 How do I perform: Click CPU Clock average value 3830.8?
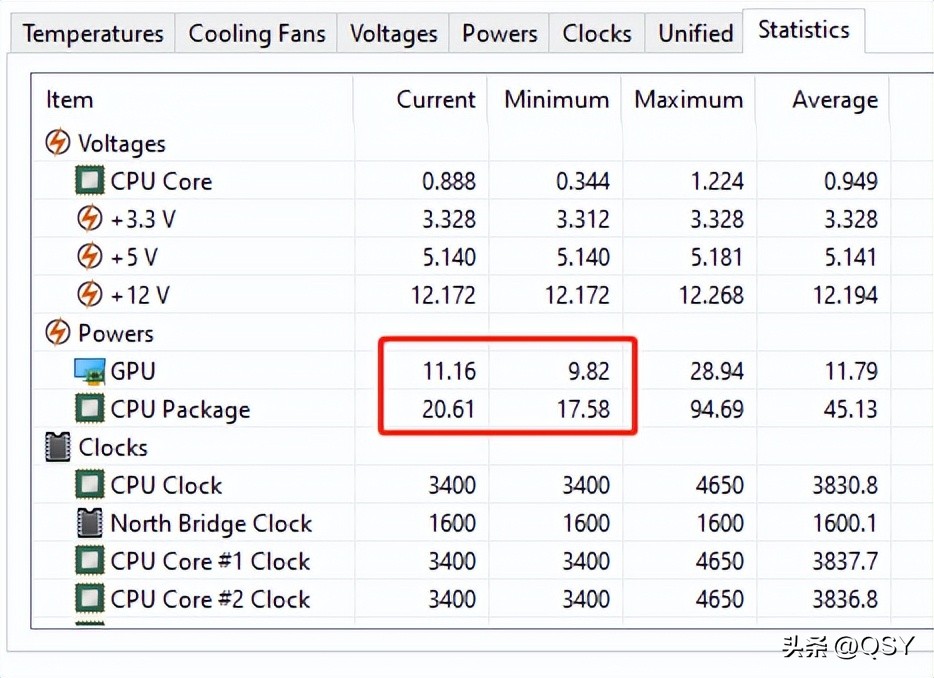coord(846,485)
